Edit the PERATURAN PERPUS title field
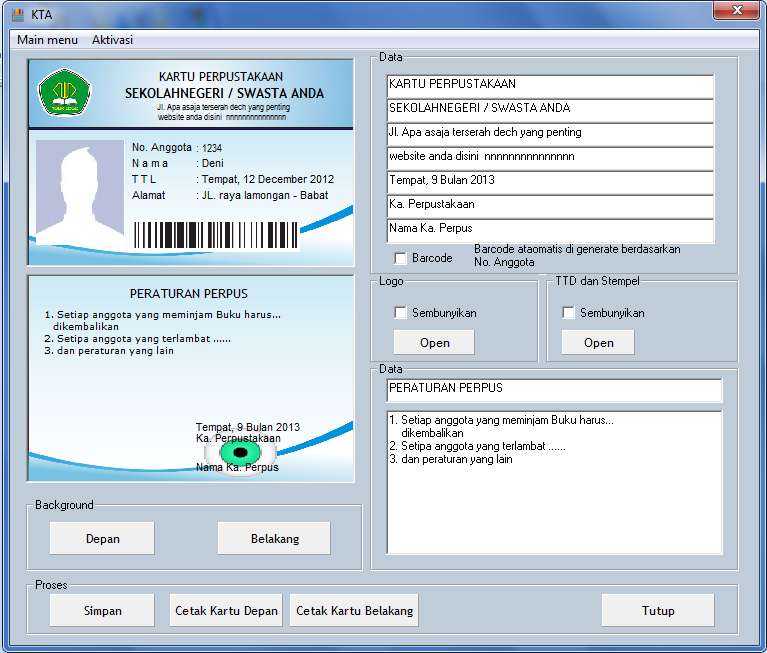 coord(554,390)
